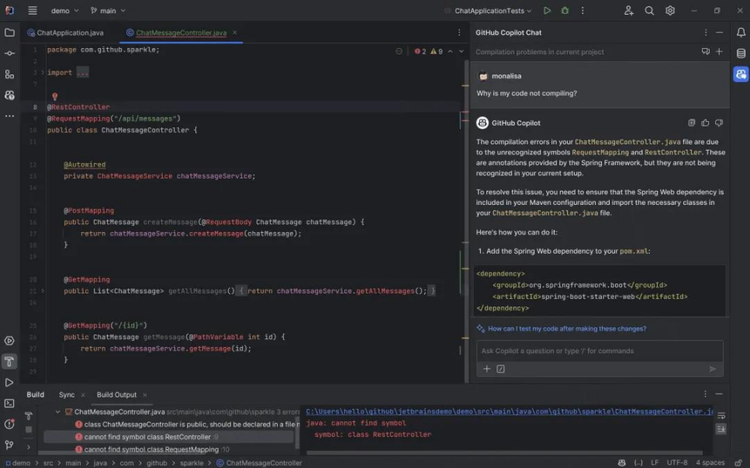Go to next highlighted error arrow
The image size is (750, 468).
coord(461,51)
